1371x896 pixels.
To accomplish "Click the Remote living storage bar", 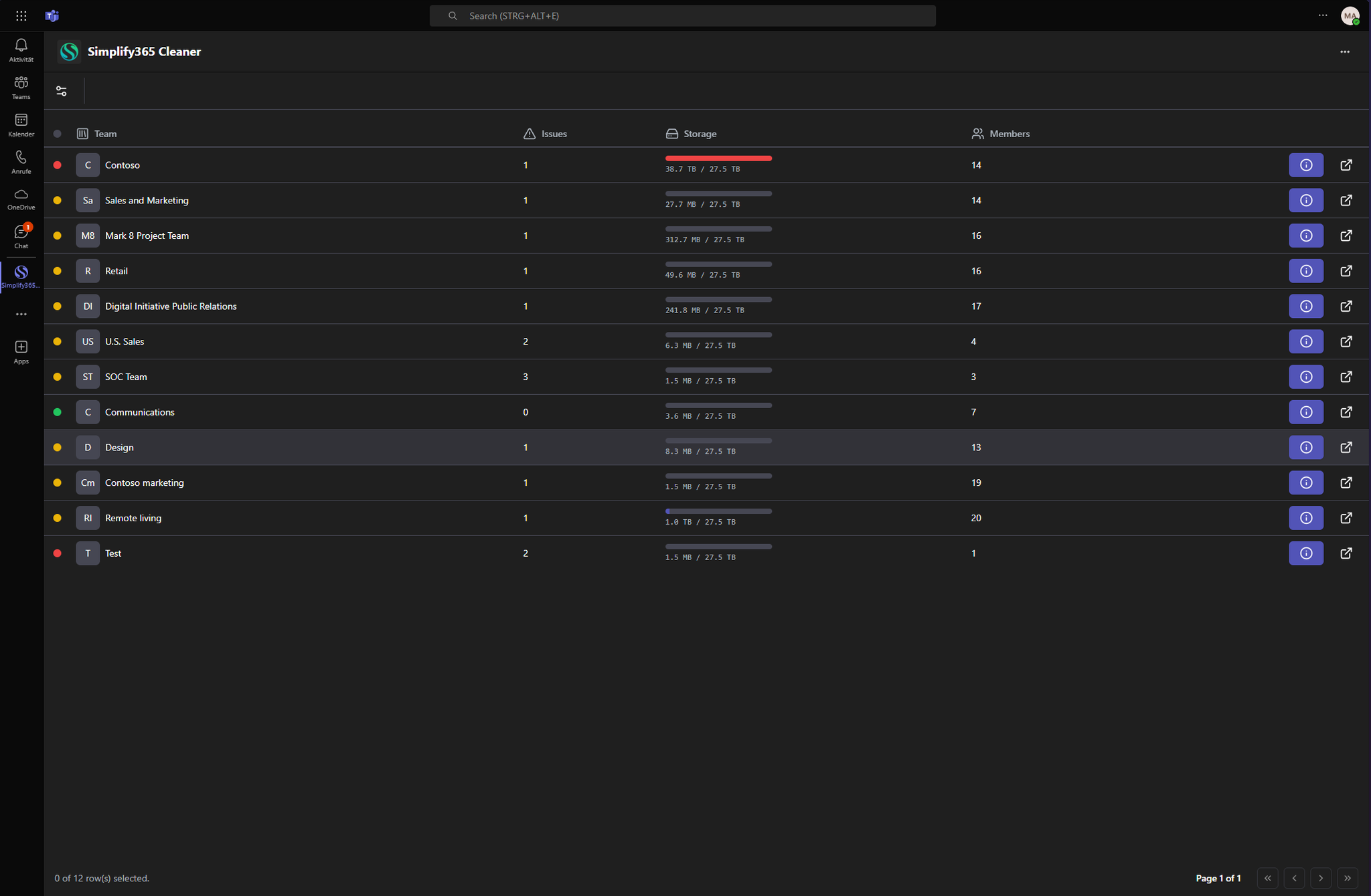I will 718,511.
